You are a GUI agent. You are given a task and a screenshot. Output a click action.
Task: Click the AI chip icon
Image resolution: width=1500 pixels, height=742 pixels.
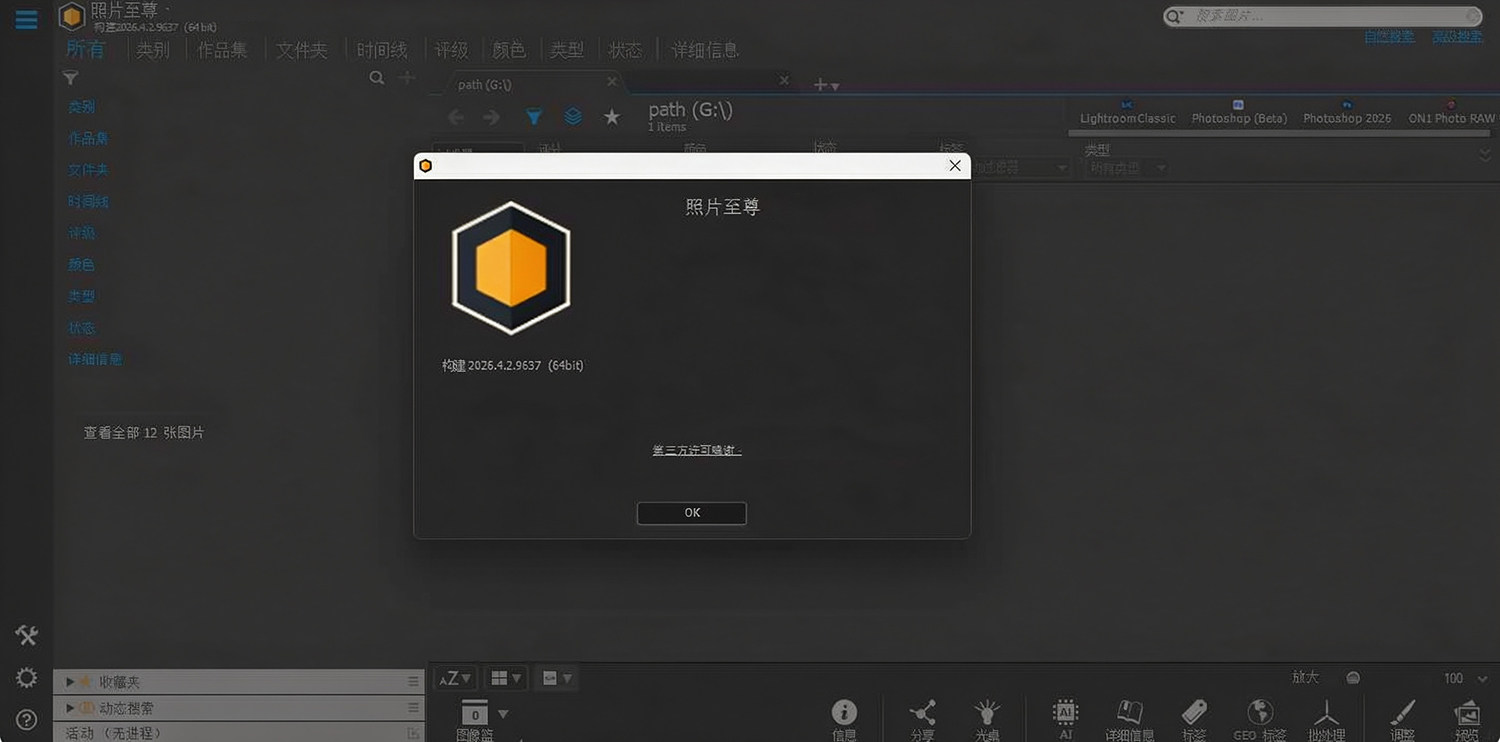[x=1066, y=712]
